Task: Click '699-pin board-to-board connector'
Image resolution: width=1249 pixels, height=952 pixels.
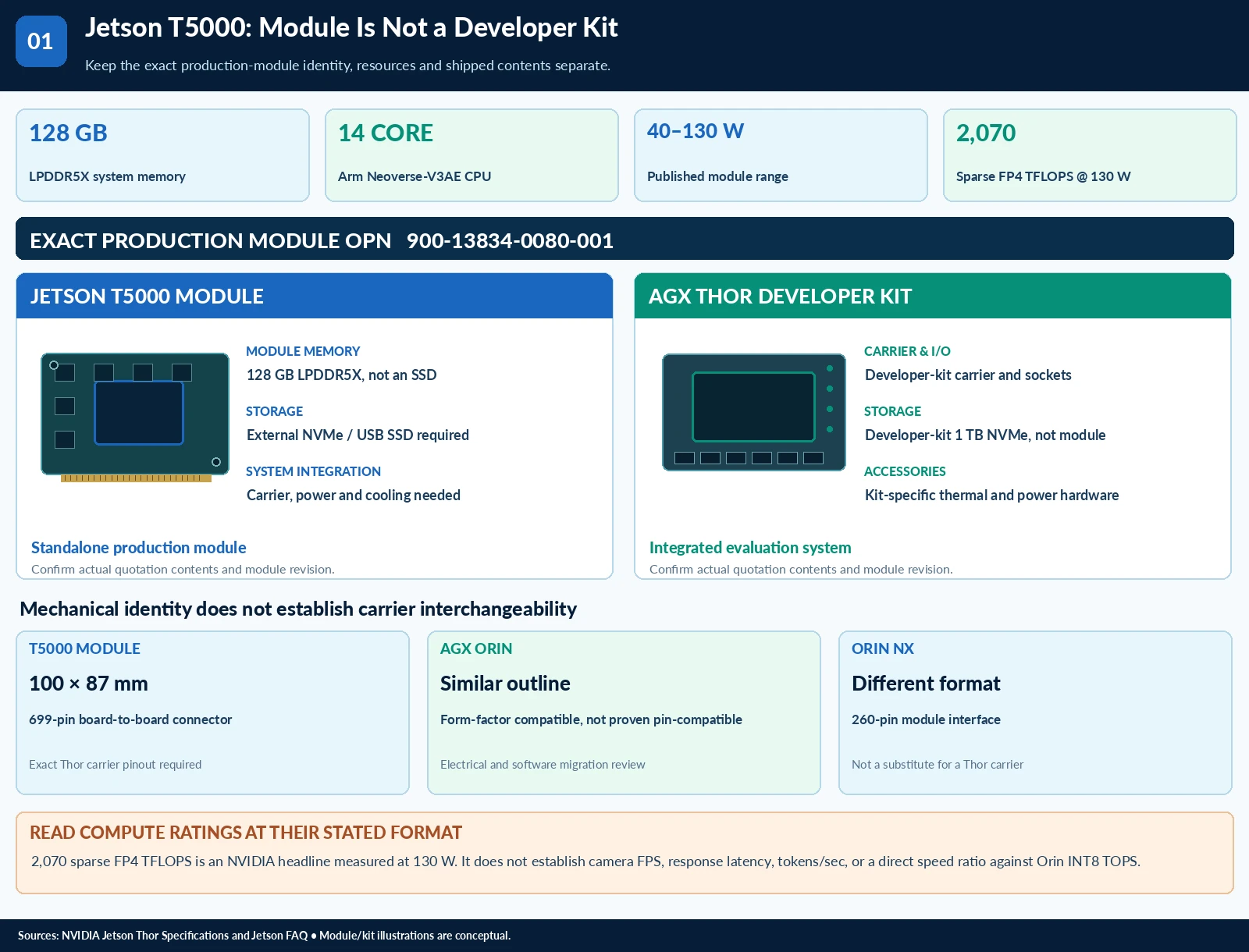Action: click(130, 719)
